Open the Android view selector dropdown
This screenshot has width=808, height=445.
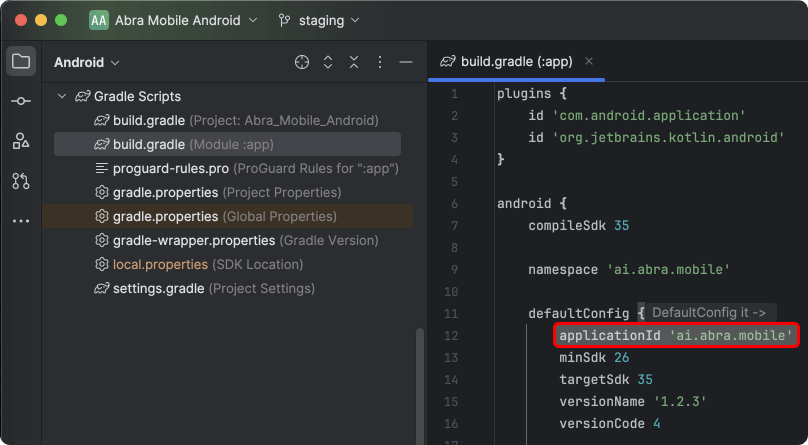(87, 63)
